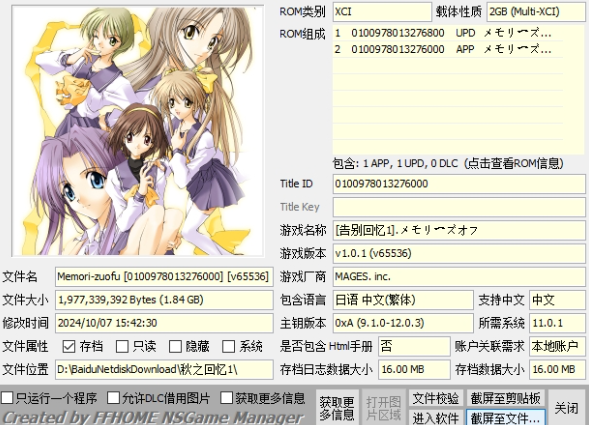Screen dimensions: 589x425
Task: Toggle the 存档 file attribute checkbox
Action: pos(69,346)
